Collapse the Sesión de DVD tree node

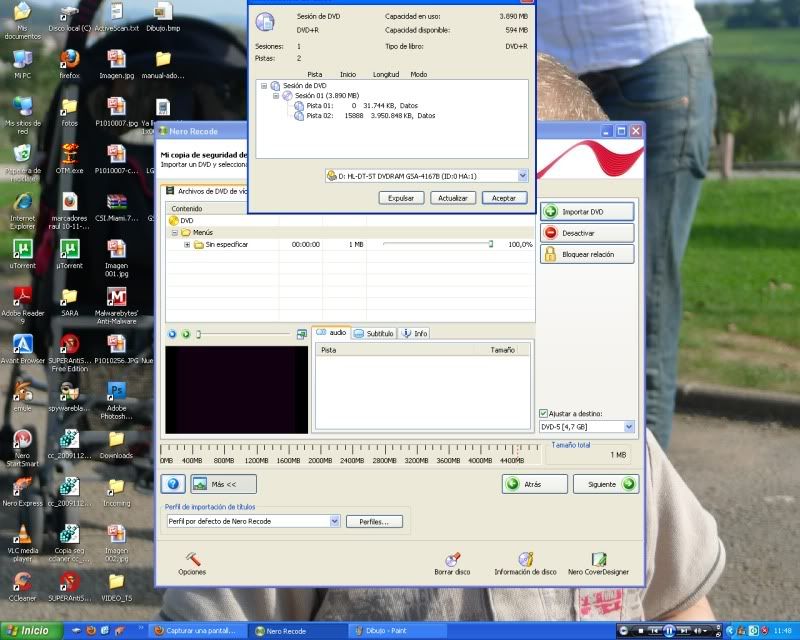click(264, 86)
